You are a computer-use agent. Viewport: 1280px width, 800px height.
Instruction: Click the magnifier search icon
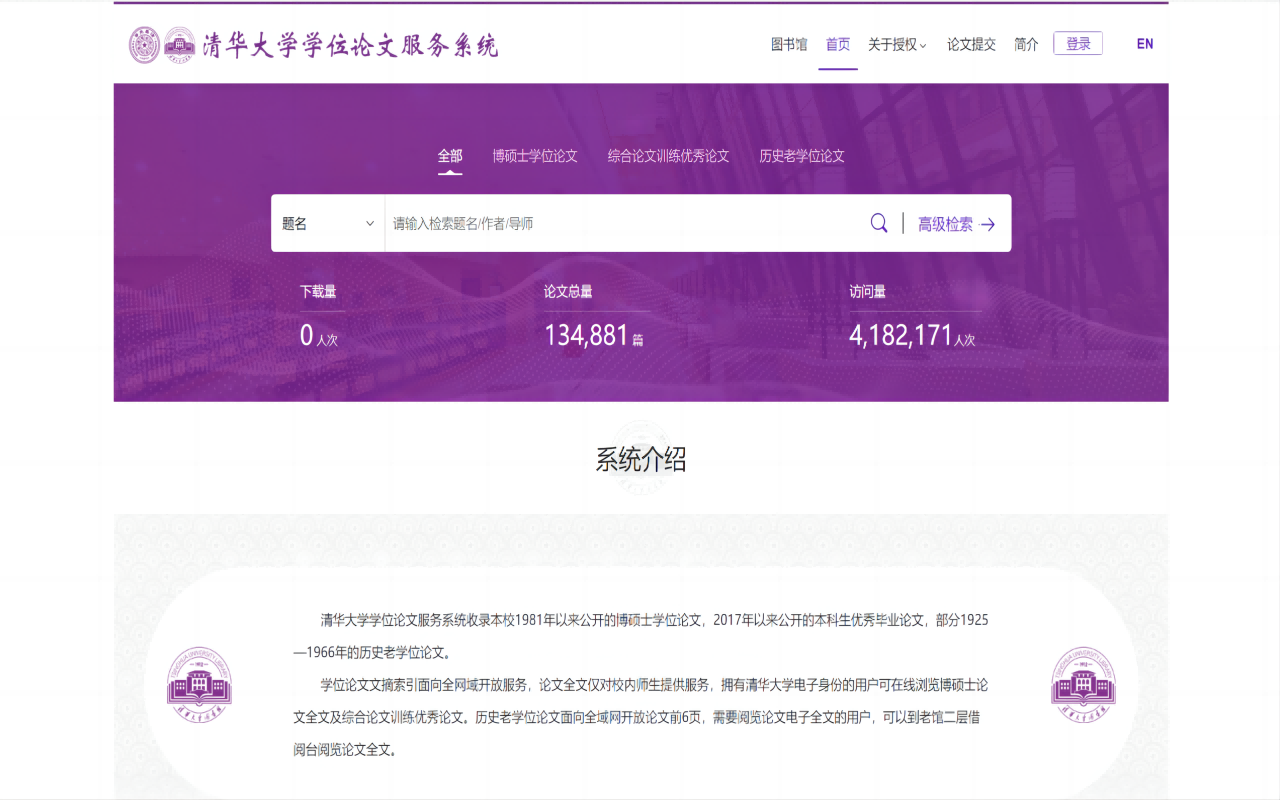pos(879,223)
